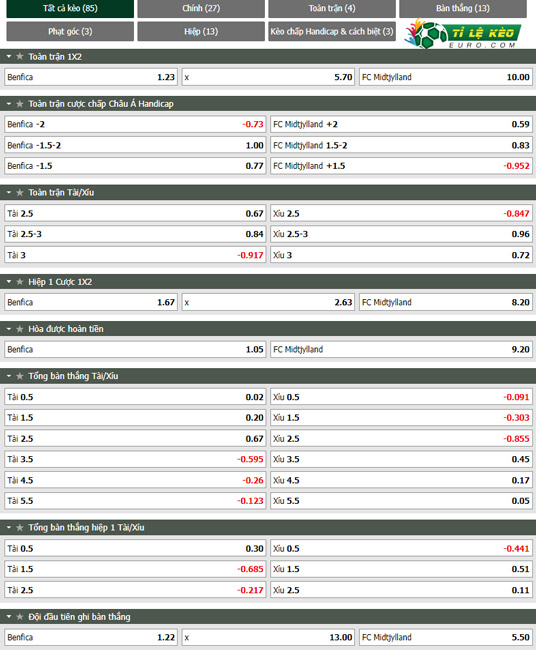Choose Xỉu 3.5 at 0.45
536x655 pixels.
tap(401, 459)
